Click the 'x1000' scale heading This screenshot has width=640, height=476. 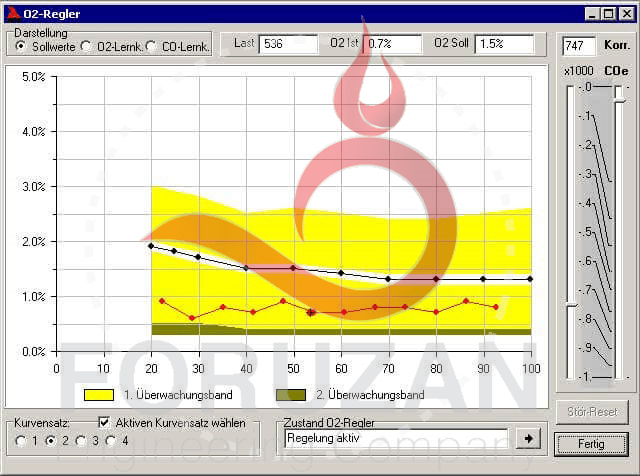579,71
